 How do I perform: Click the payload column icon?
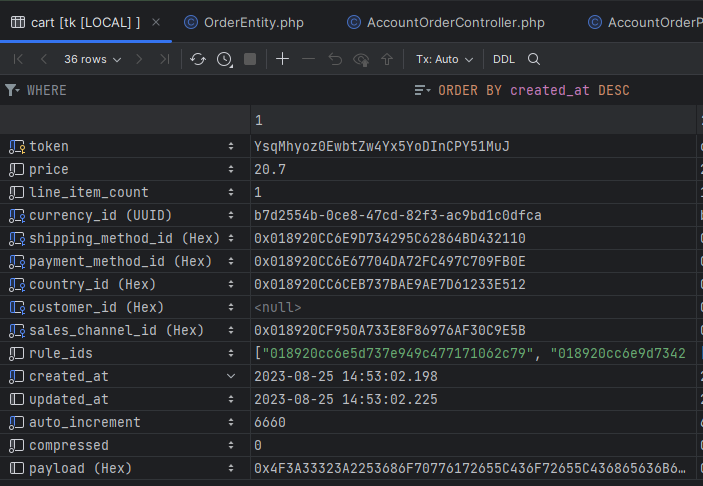tap(17, 469)
